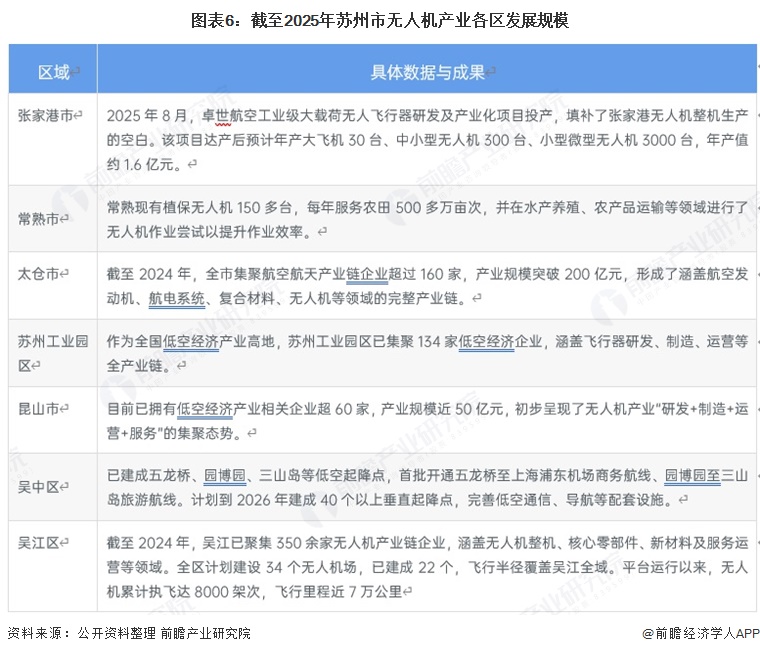Image resolution: width=760 pixels, height=654 pixels.
Task: Click the 太仓市 row label
Action: [45, 272]
